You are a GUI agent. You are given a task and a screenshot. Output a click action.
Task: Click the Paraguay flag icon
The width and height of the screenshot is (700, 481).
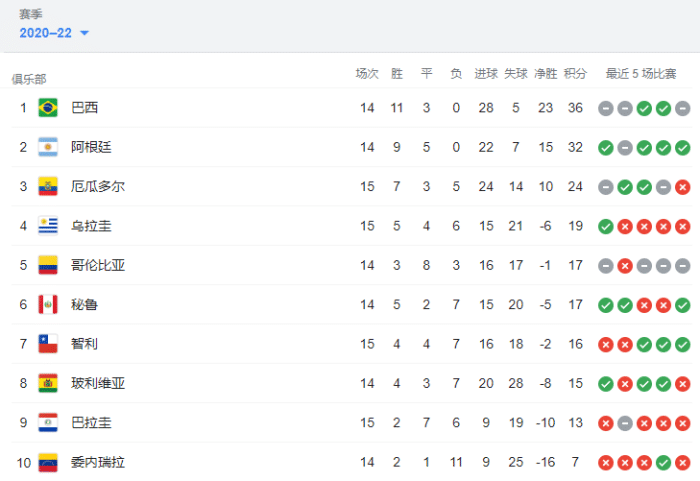[x=48, y=423]
